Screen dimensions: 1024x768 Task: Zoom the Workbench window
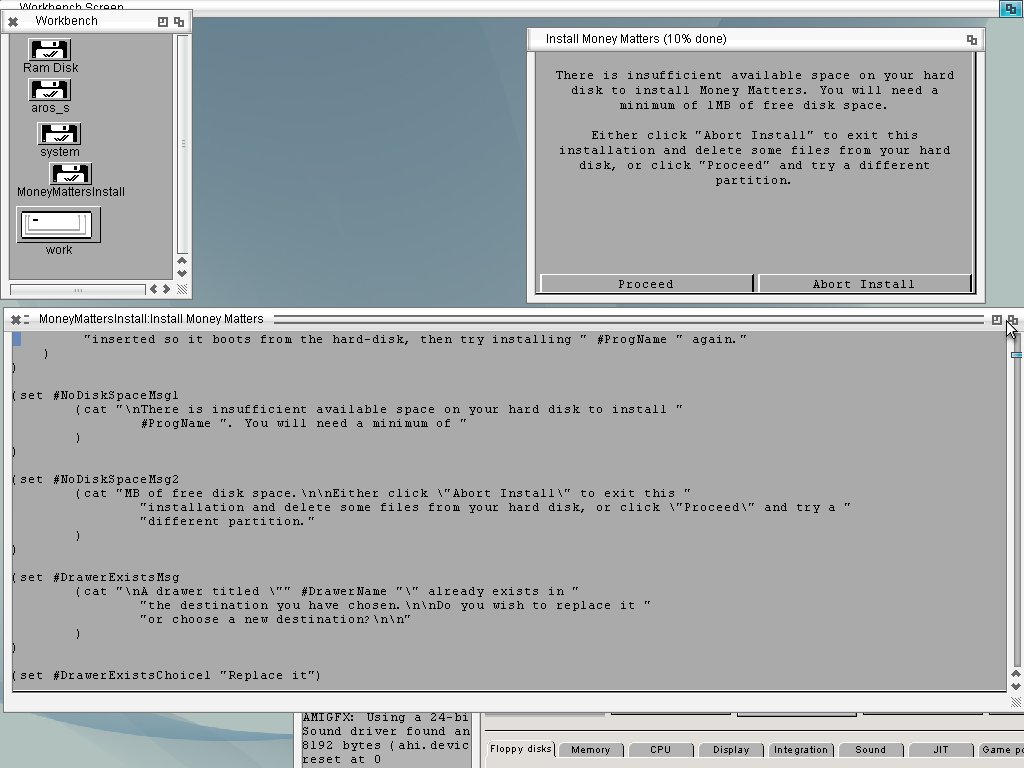click(x=163, y=22)
